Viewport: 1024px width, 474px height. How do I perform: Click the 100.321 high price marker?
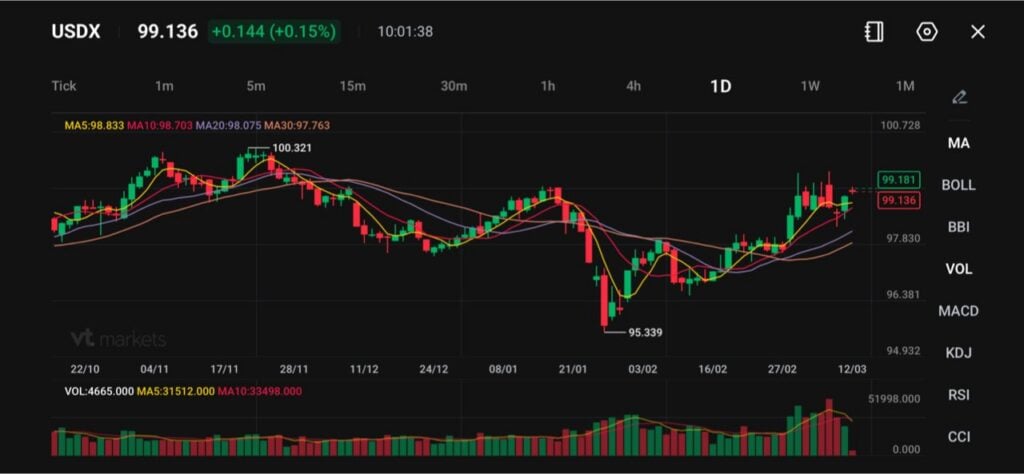click(x=291, y=148)
